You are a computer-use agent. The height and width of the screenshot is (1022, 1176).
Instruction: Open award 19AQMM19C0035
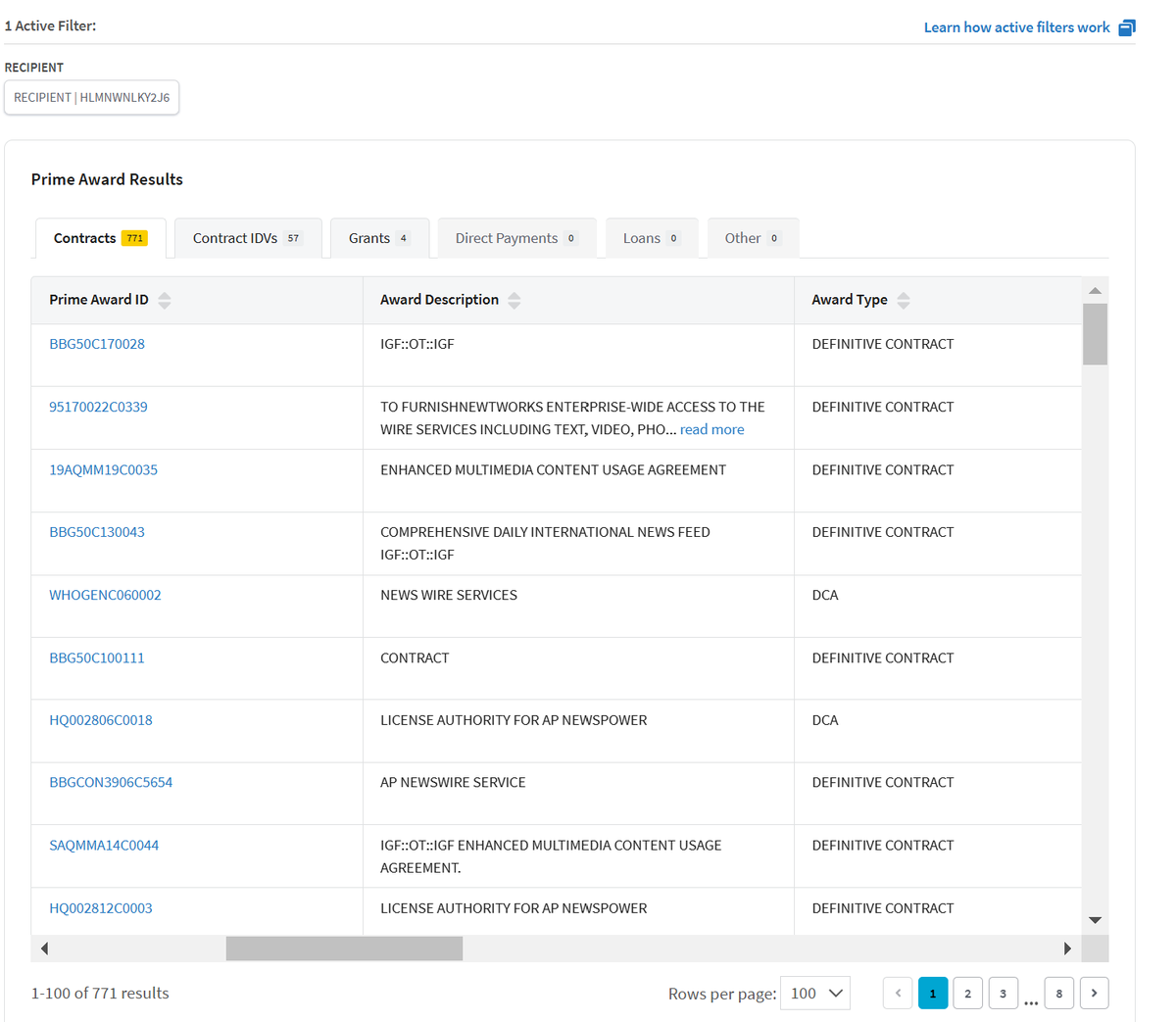tap(103, 469)
